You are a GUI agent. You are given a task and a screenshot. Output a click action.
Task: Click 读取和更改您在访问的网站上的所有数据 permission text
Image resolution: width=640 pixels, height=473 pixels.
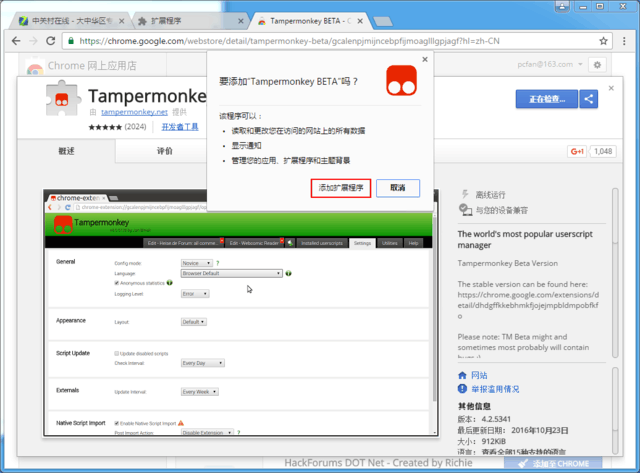[x=298, y=131]
